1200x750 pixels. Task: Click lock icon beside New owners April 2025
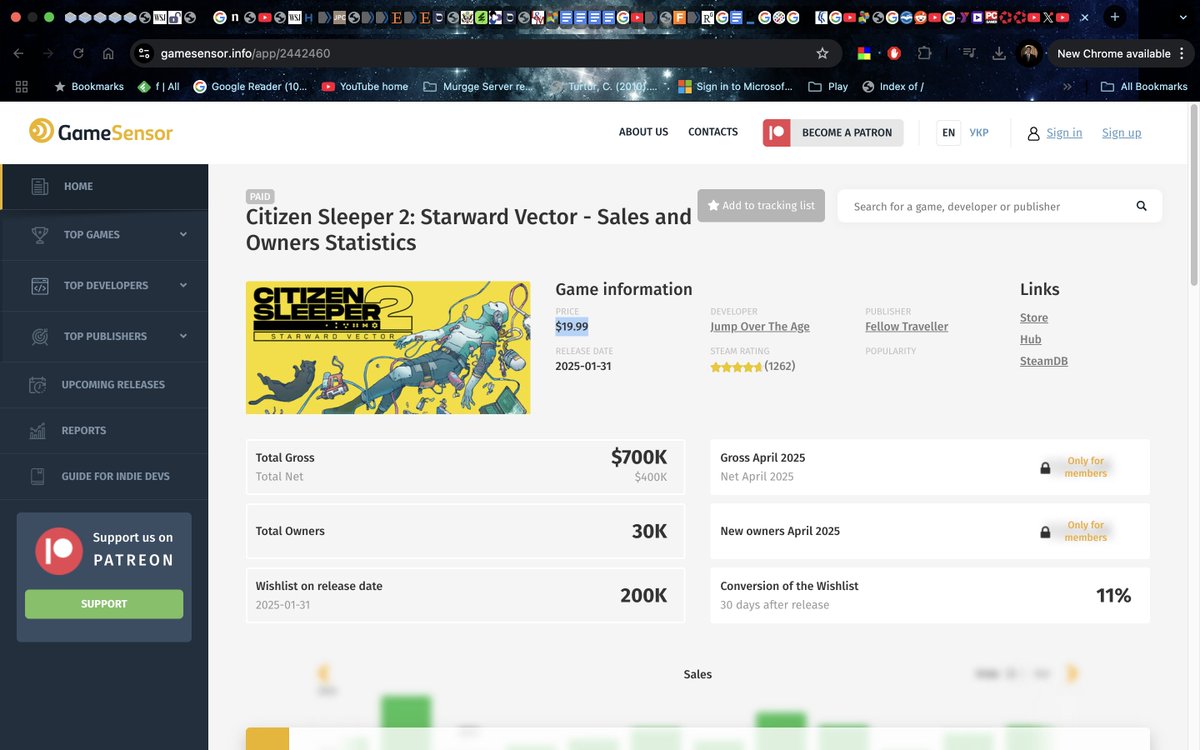click(1045, 532)
